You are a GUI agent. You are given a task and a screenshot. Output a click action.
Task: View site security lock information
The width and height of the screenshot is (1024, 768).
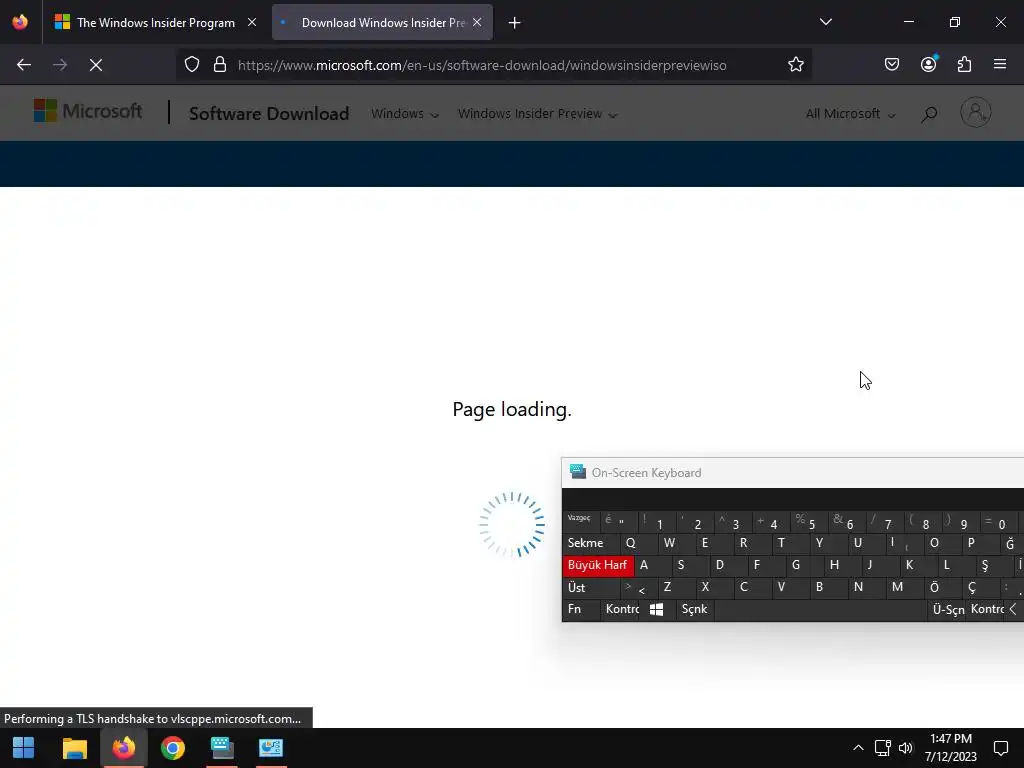coord(220,65)
